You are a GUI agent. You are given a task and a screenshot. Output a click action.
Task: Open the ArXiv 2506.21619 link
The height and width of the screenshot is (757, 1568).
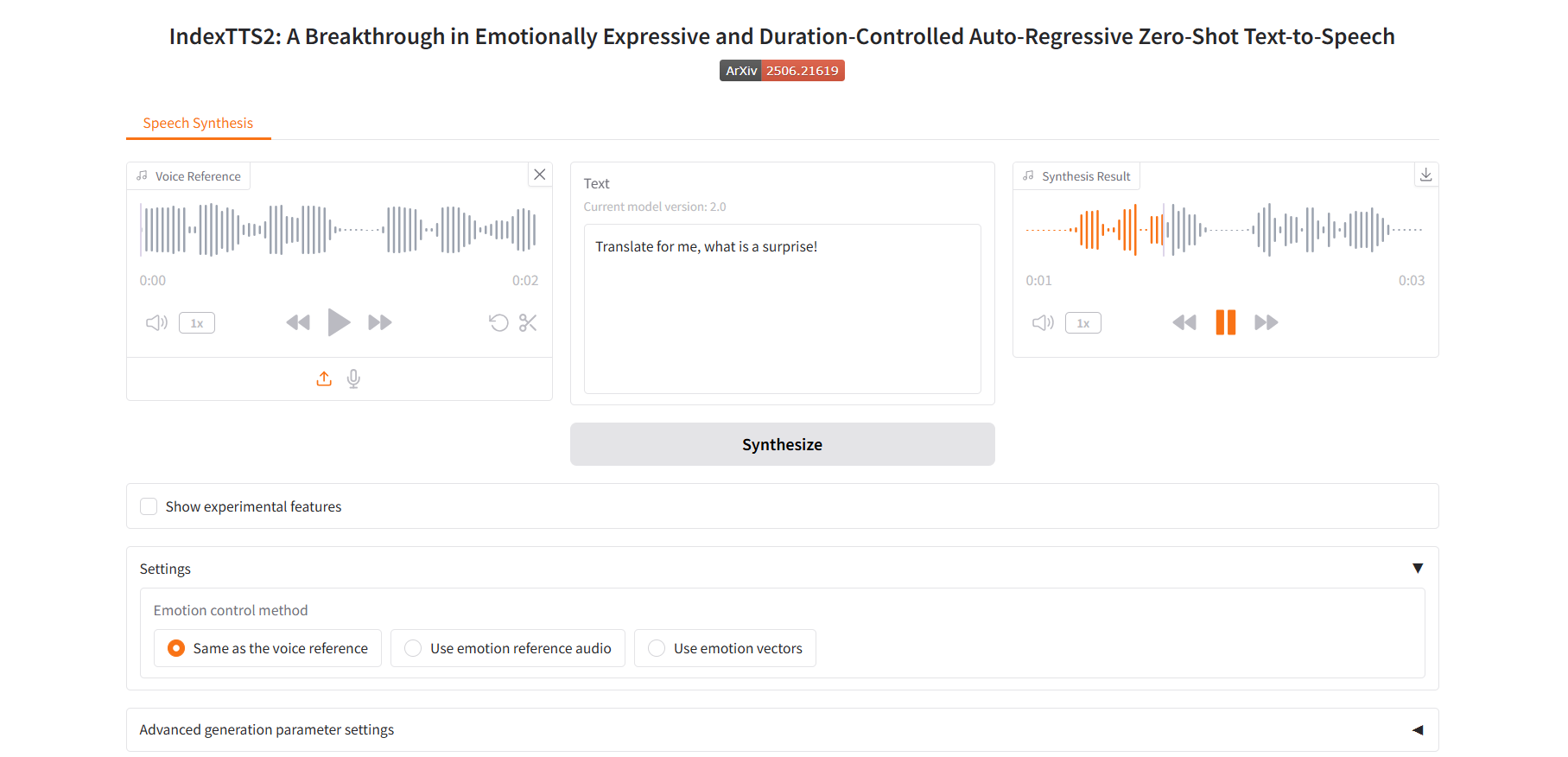(782, 71)
